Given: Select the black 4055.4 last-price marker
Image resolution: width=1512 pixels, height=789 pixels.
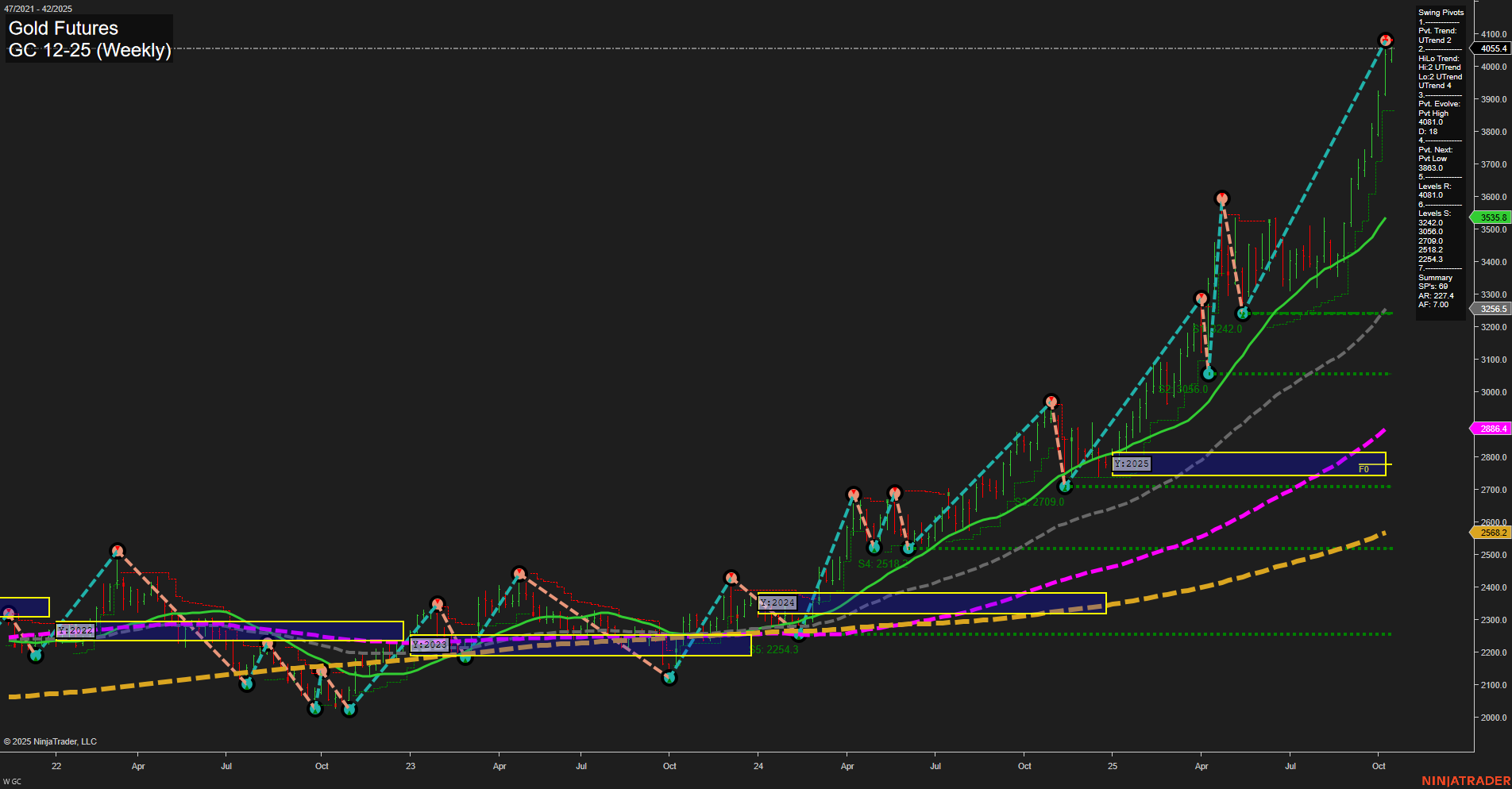Looking at the screenshot, I should click(1492, 48).
